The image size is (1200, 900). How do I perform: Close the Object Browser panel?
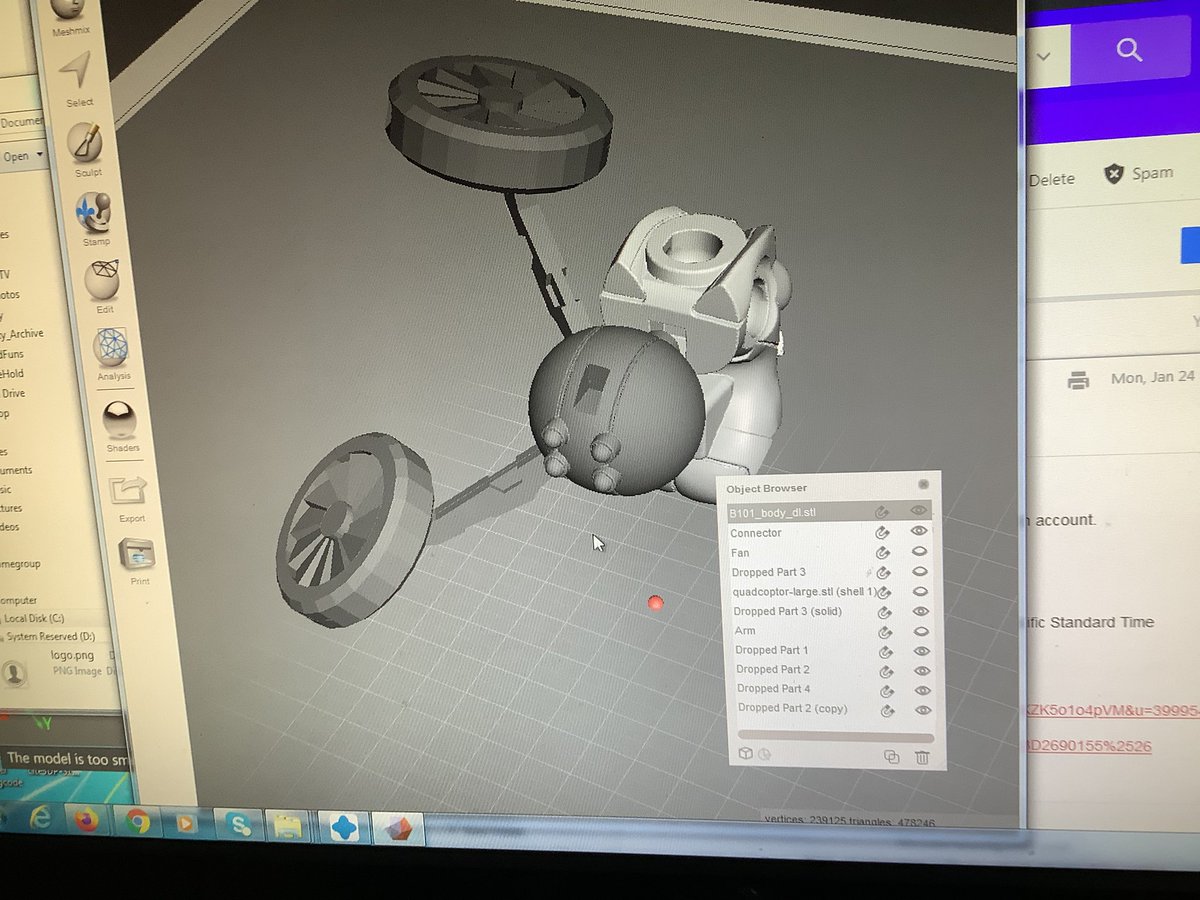924,484
